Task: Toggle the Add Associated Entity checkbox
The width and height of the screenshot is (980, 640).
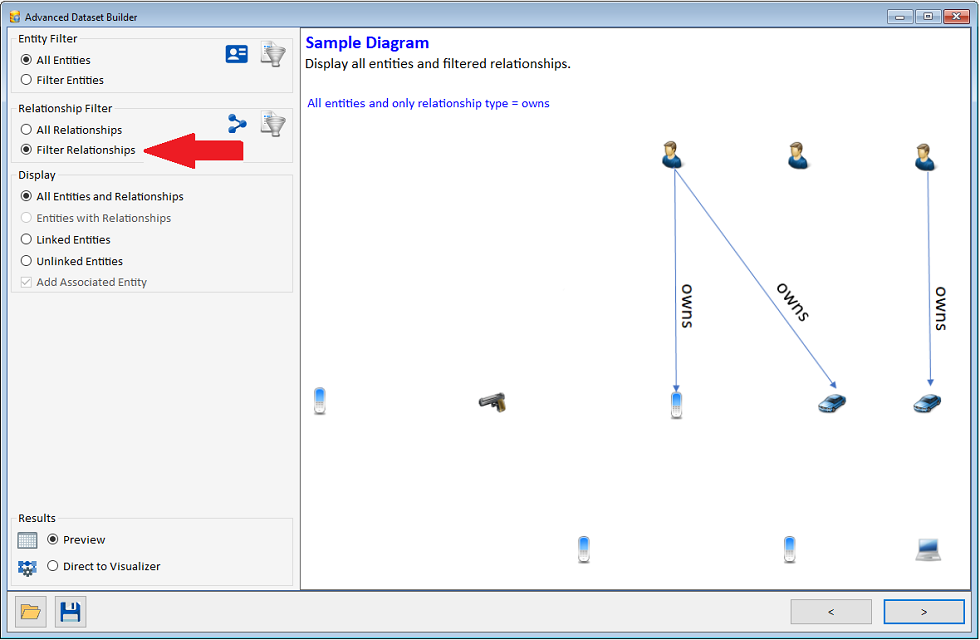Action: [27, 282]
